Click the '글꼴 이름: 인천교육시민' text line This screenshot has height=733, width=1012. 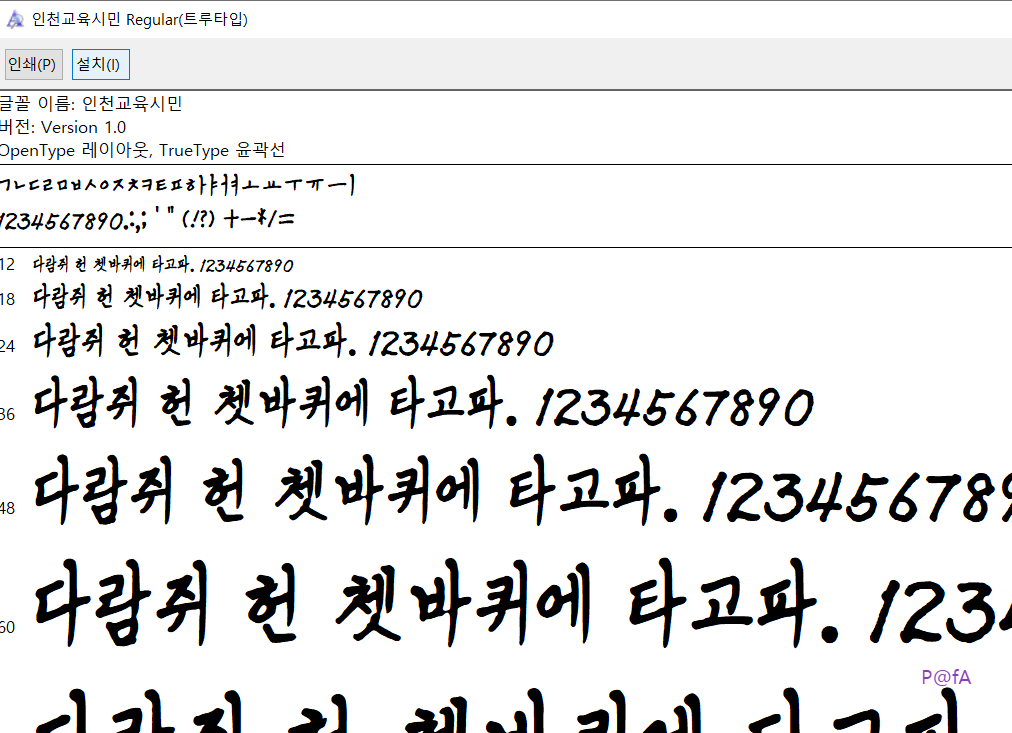tap(91, 103)
